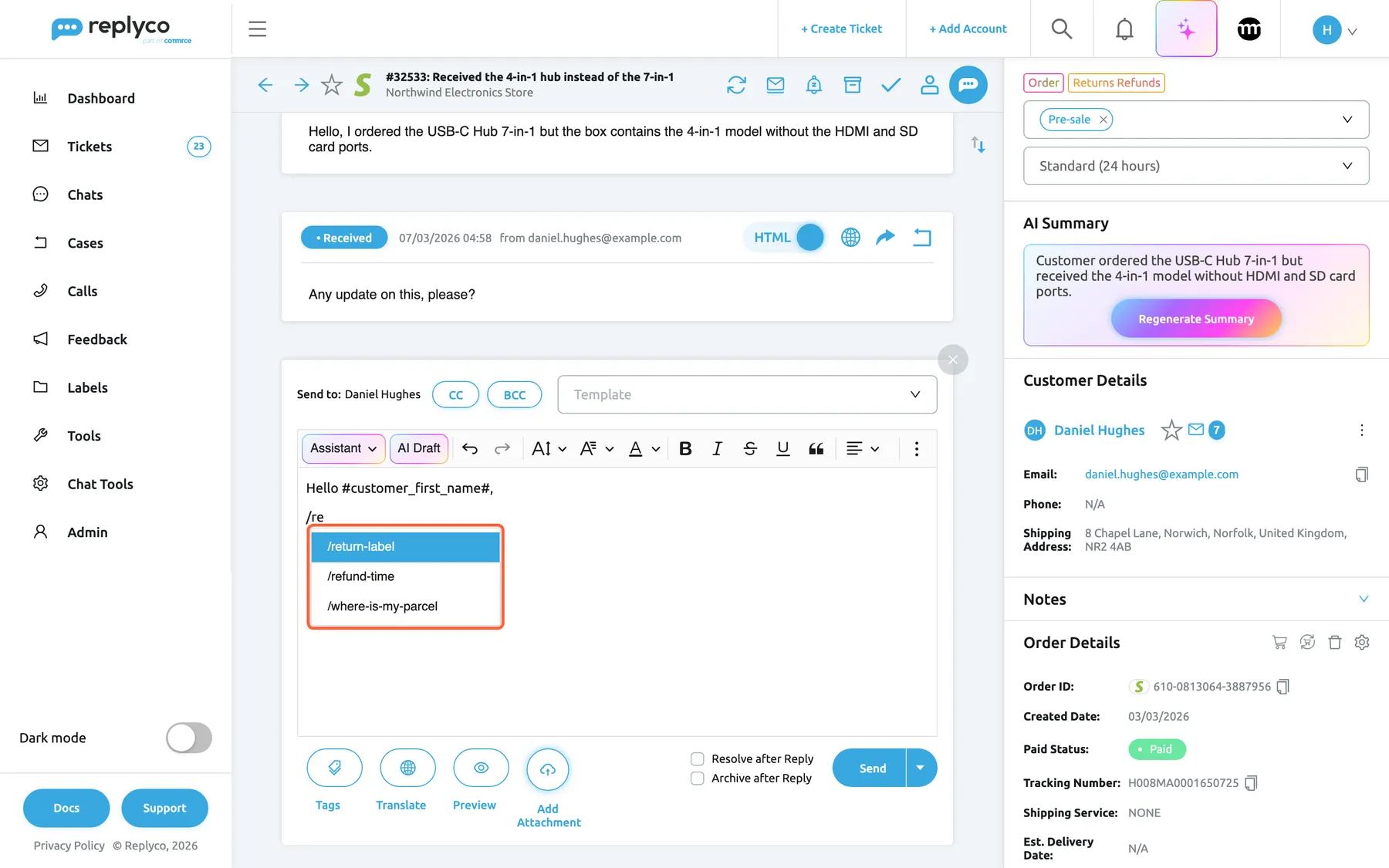Open user profile H menu chevron
The image size is (1389, 868).
[1352, 32]
